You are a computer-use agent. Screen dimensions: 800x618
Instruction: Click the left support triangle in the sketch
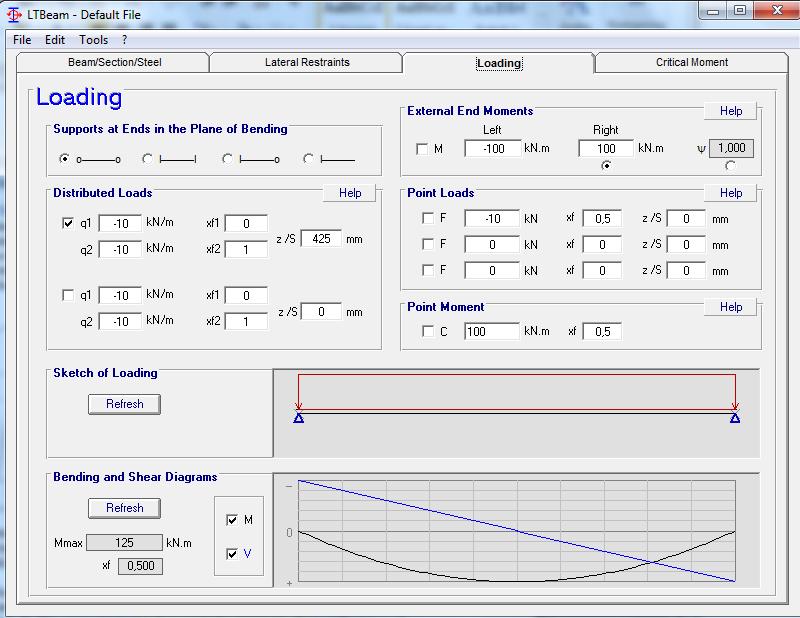(299, 418)
